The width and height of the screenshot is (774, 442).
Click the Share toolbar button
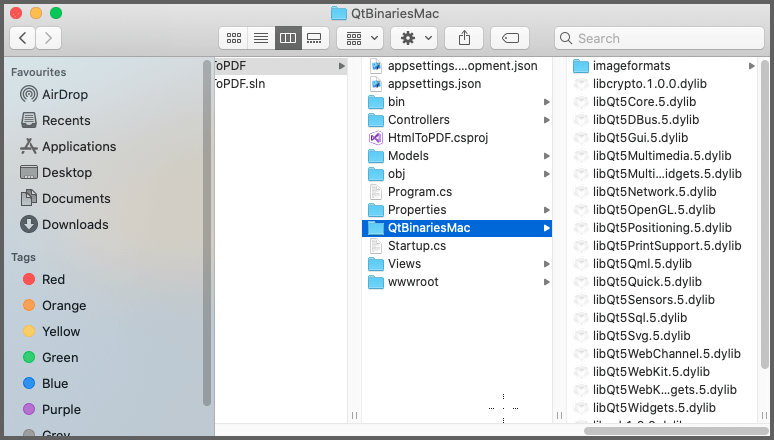(x=464, y=38)
